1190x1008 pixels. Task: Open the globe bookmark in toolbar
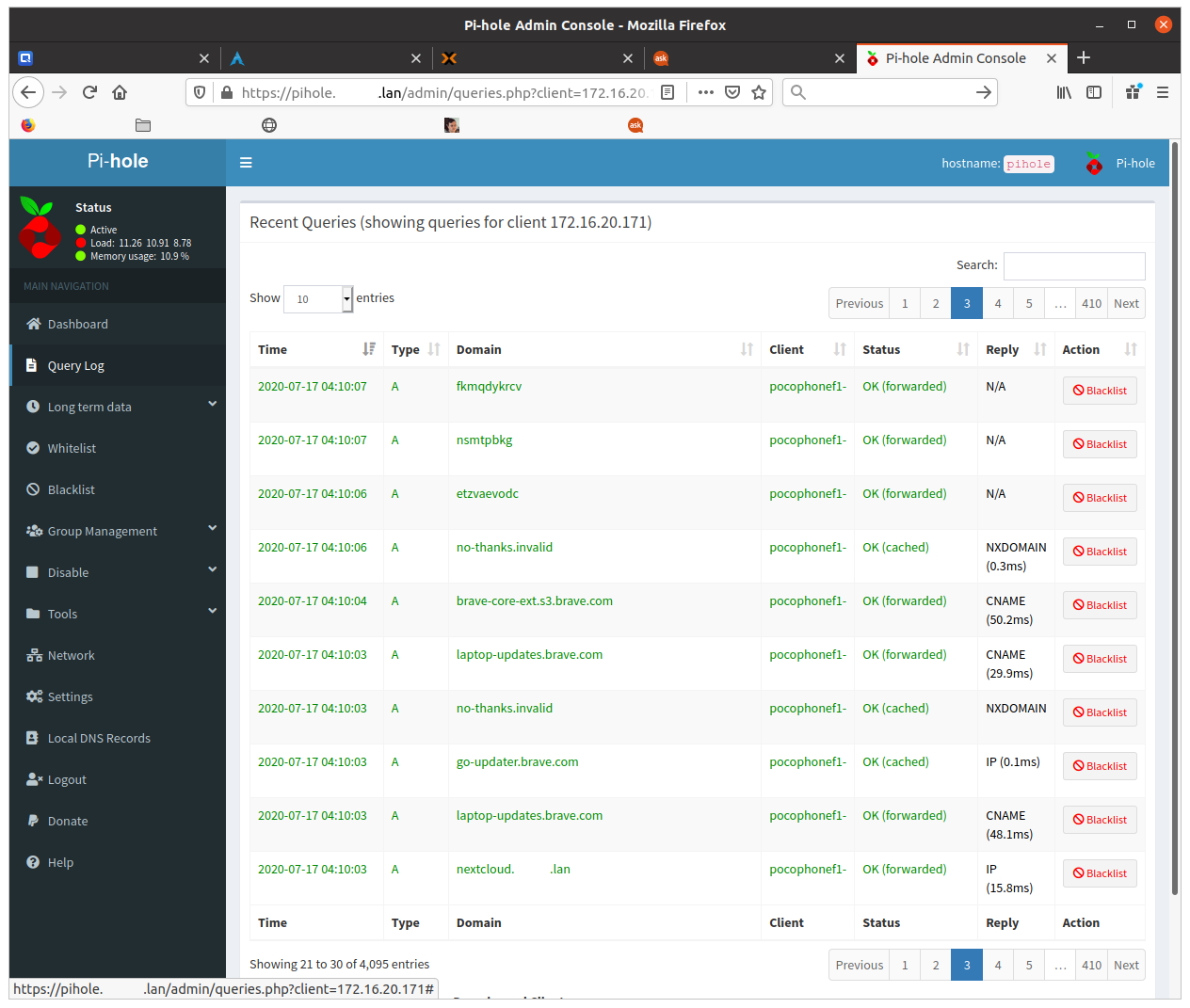[x=269, y=125]
